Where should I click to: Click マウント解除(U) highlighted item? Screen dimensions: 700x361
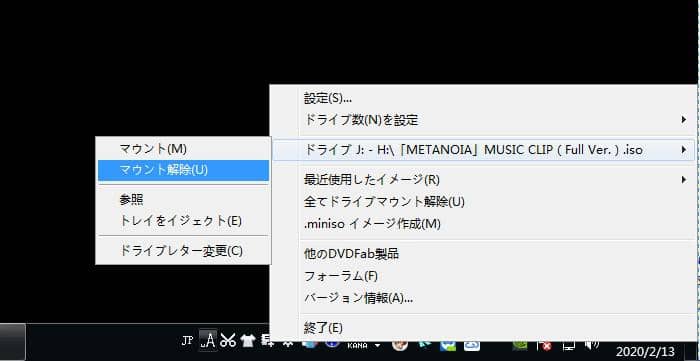pos(183,170)
